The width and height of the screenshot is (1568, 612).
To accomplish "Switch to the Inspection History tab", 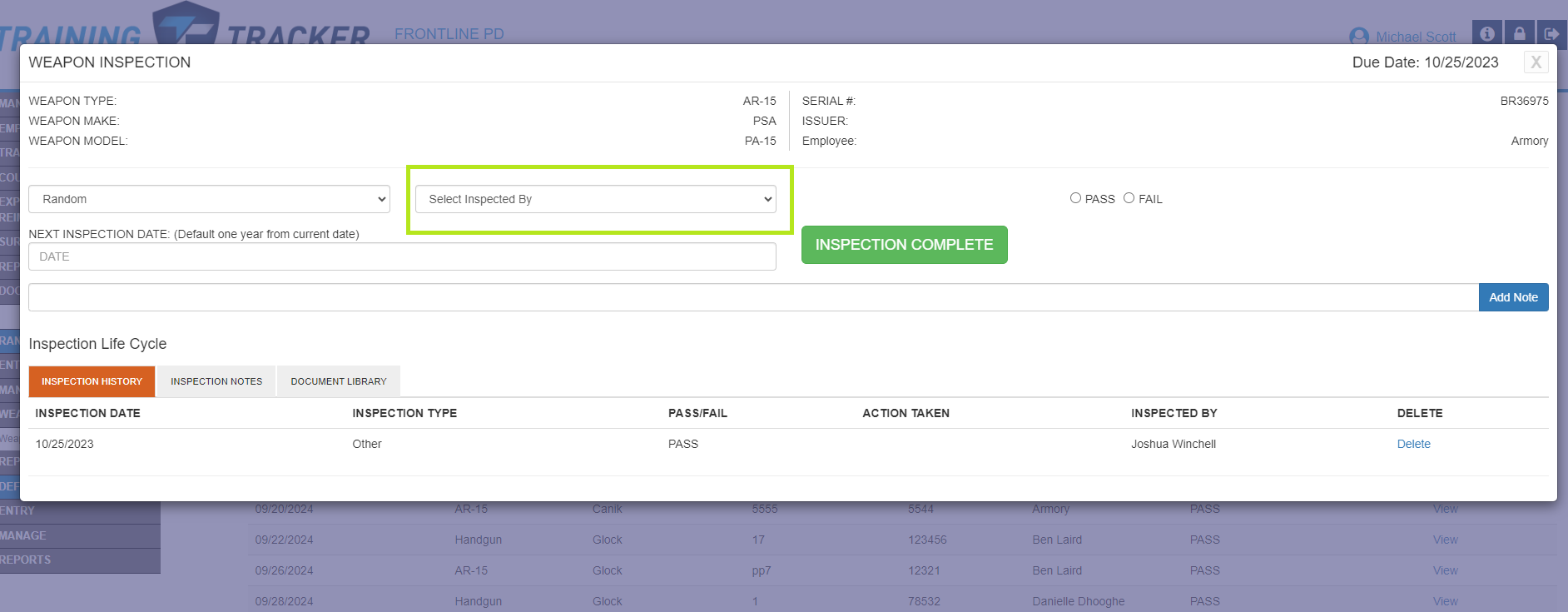I will pyautogui.click(x=92, y=381).
